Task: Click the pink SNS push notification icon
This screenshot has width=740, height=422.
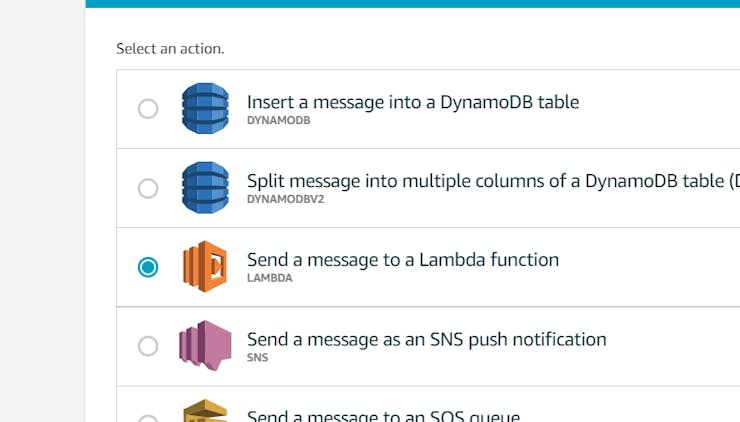Action: tap(205, 346)
